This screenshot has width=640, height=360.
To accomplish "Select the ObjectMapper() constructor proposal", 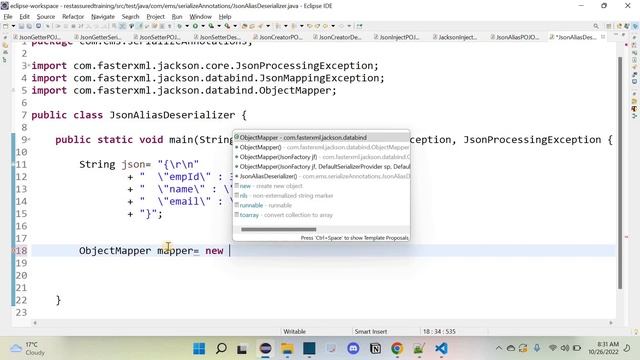I will tap(321, 147).
